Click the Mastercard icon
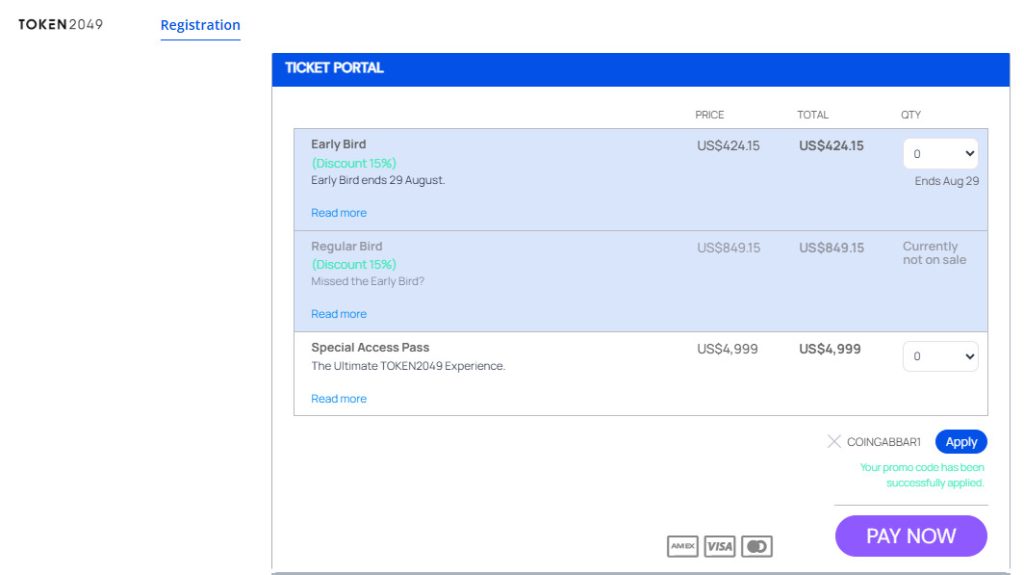The height and width of the screenshot is (575, 1024). tap(757, 546)
